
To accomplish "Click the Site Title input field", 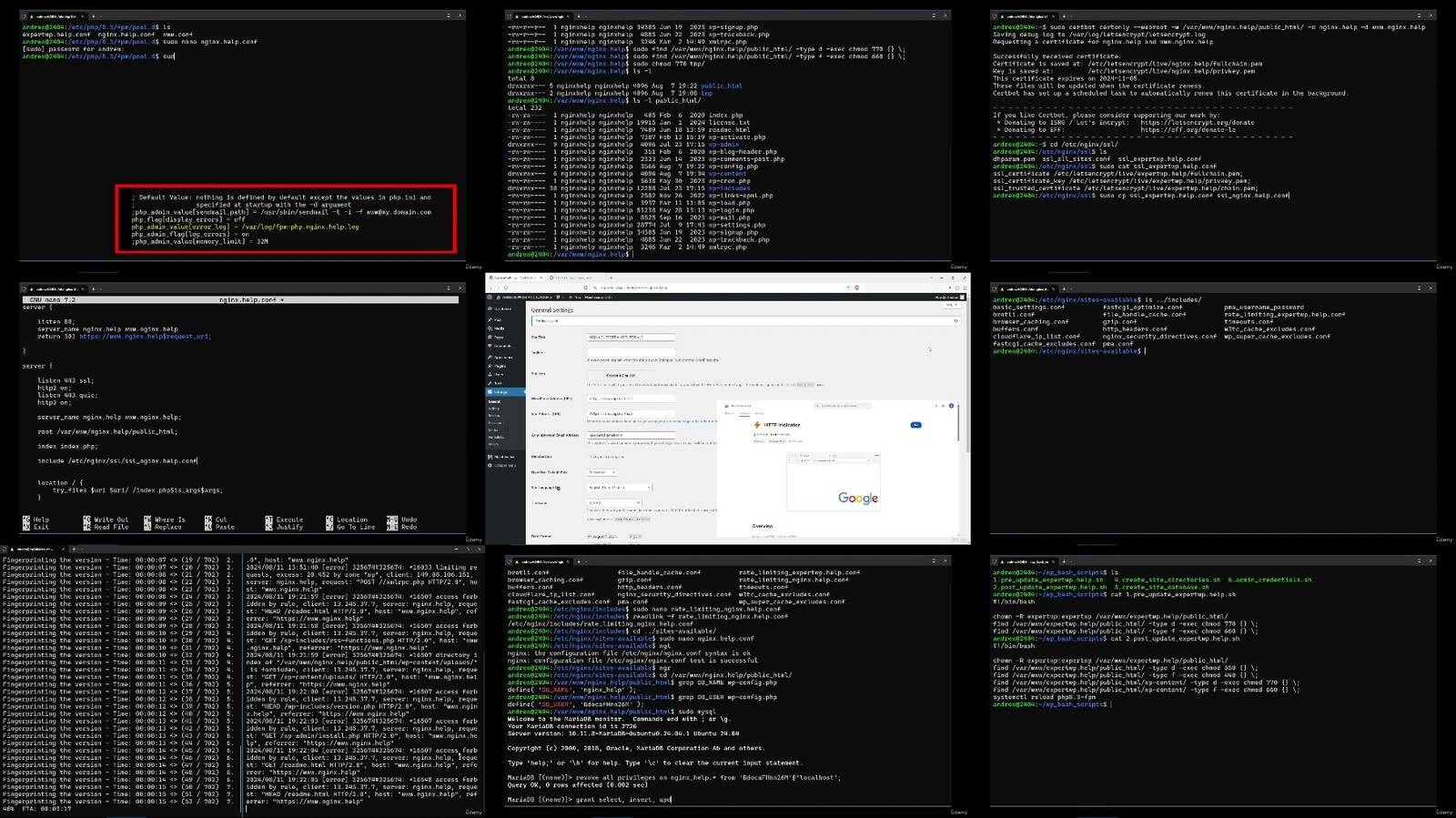I will pyautogui.click(x=632, y=338).
